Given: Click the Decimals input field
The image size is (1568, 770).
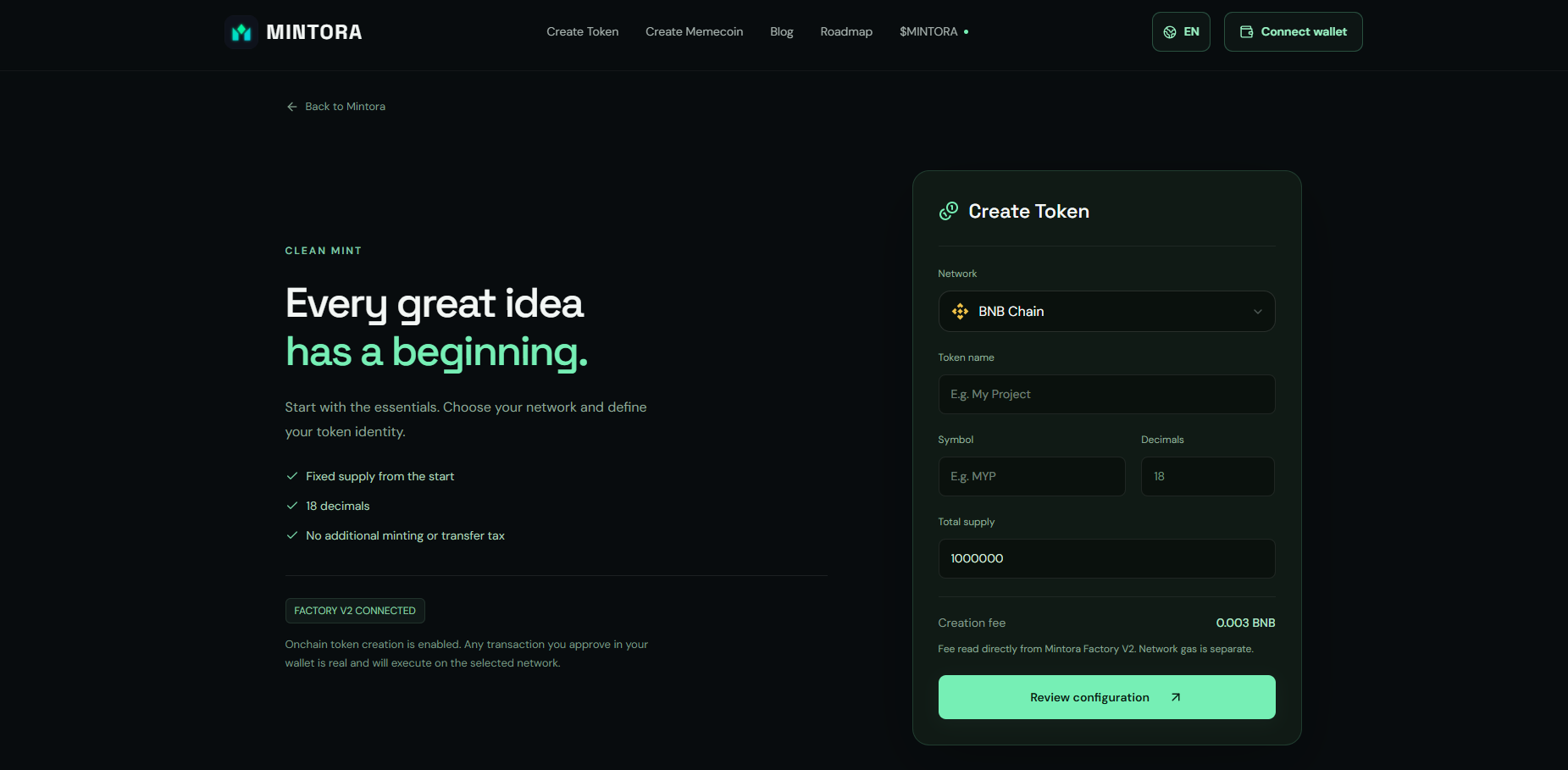Looking at the screenshot, I should pos(1208,477).
